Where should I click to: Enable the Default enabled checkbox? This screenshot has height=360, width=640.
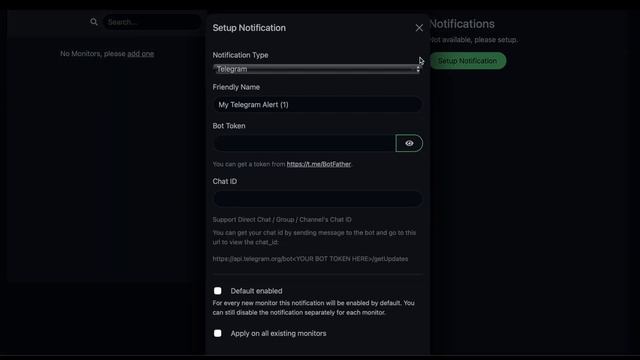pyautogui.click(x=218, y=291)
